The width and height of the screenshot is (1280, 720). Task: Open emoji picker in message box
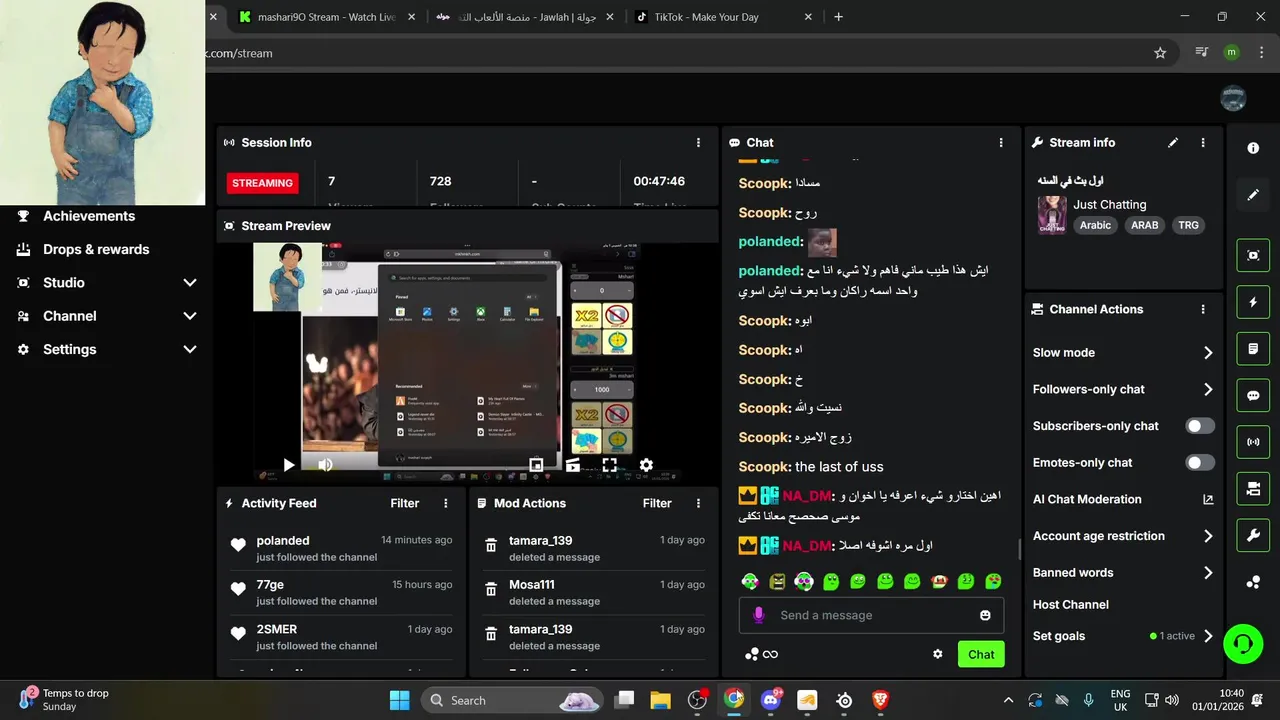[985, 615]
